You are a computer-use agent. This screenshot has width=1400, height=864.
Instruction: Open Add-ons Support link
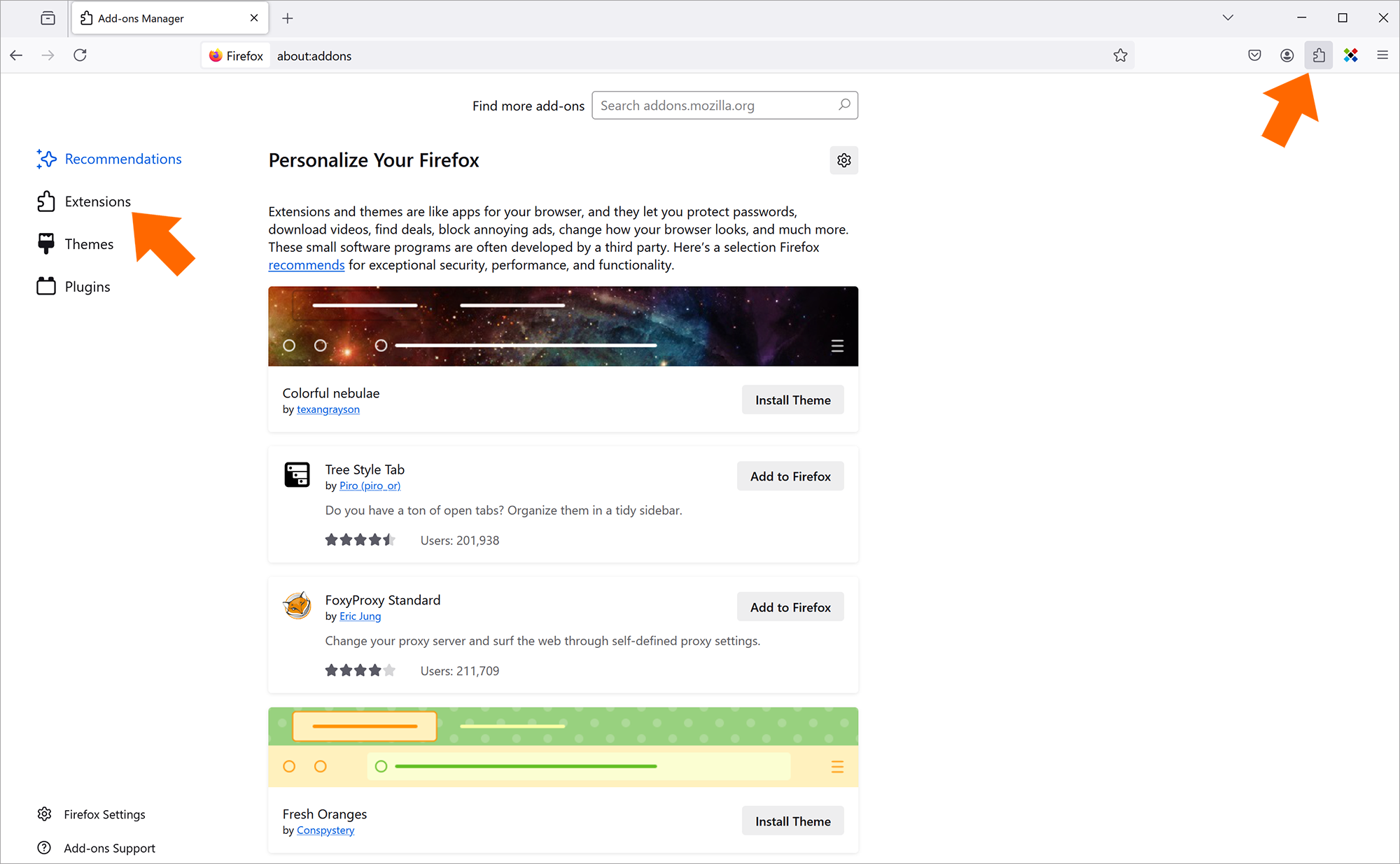click(x=96, y=848)
